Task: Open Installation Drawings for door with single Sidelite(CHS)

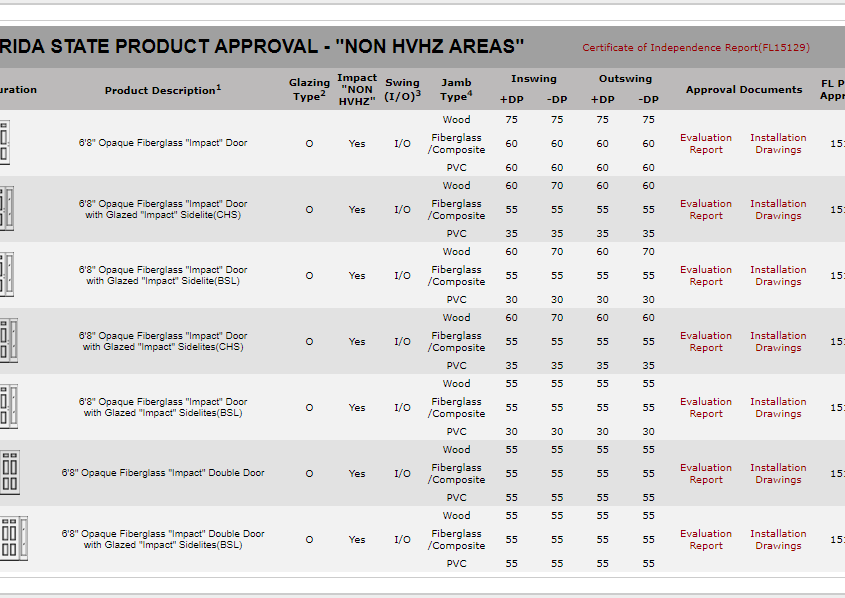Action: click(x=778, y=210)
